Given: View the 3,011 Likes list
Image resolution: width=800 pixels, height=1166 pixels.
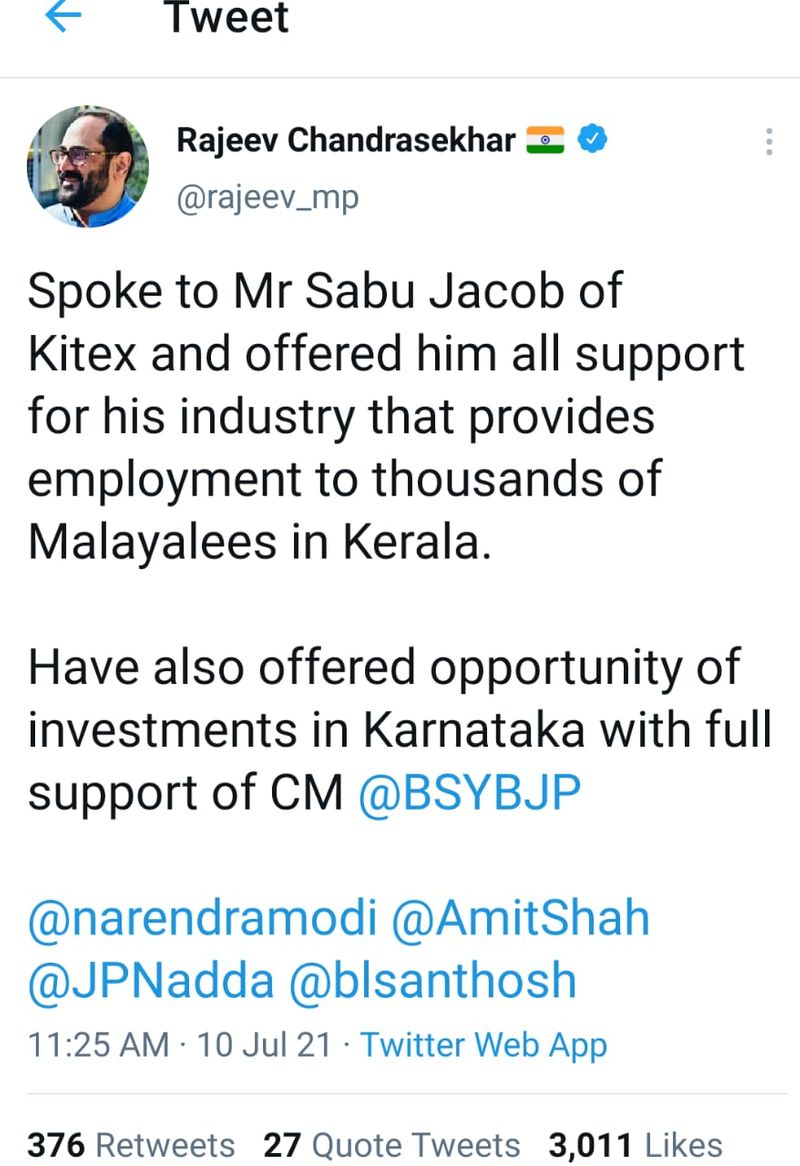Looking at the screenshot, I should pos(635,1145).
